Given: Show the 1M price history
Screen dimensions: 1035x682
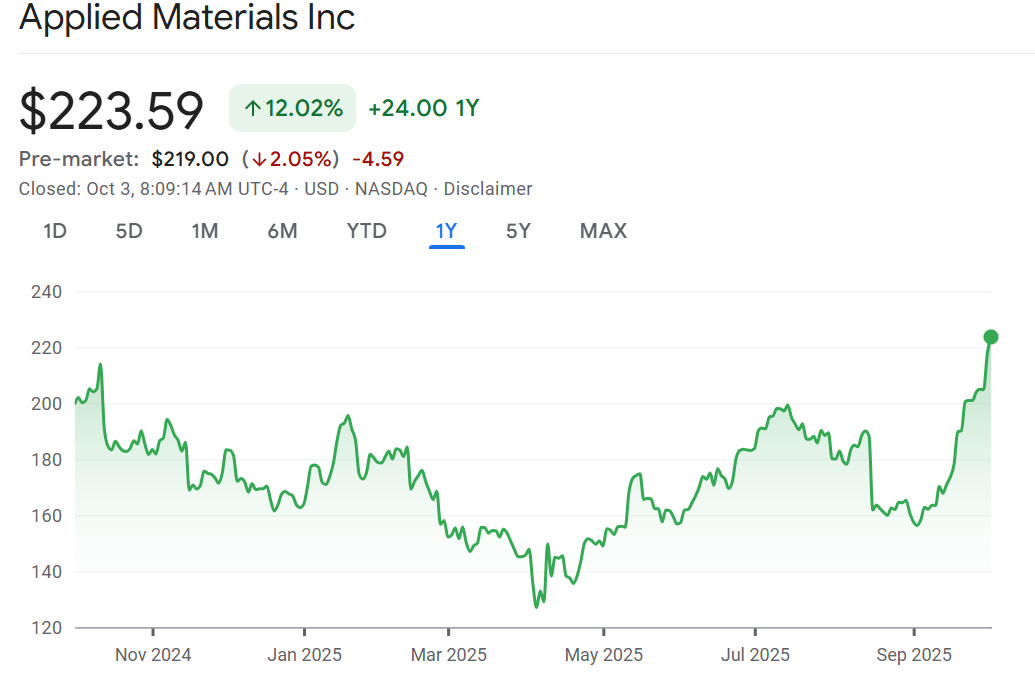Looking at the screenshot, I should [x=205, y=231].
